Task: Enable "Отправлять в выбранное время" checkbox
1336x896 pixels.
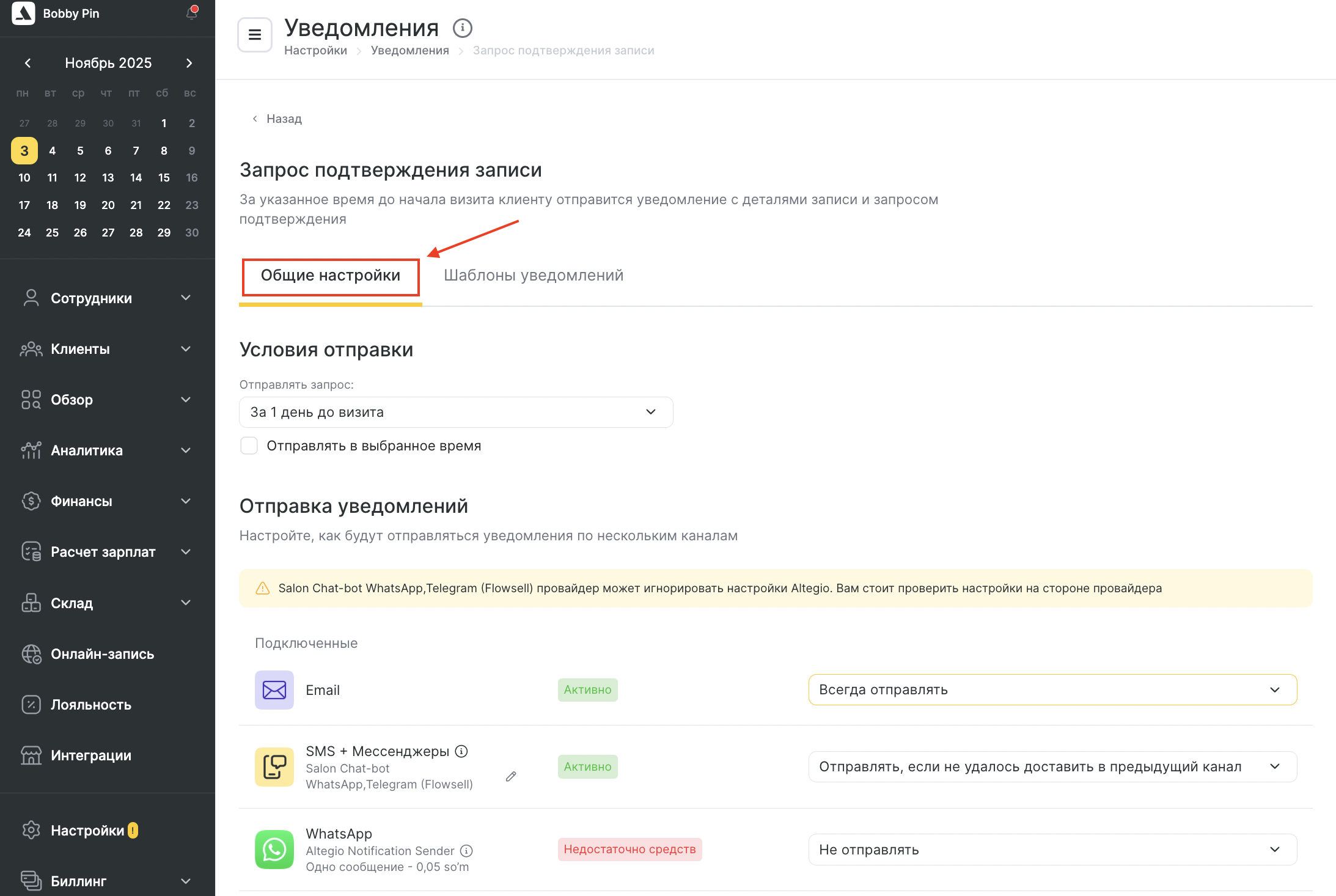Action: click(249, 446)
